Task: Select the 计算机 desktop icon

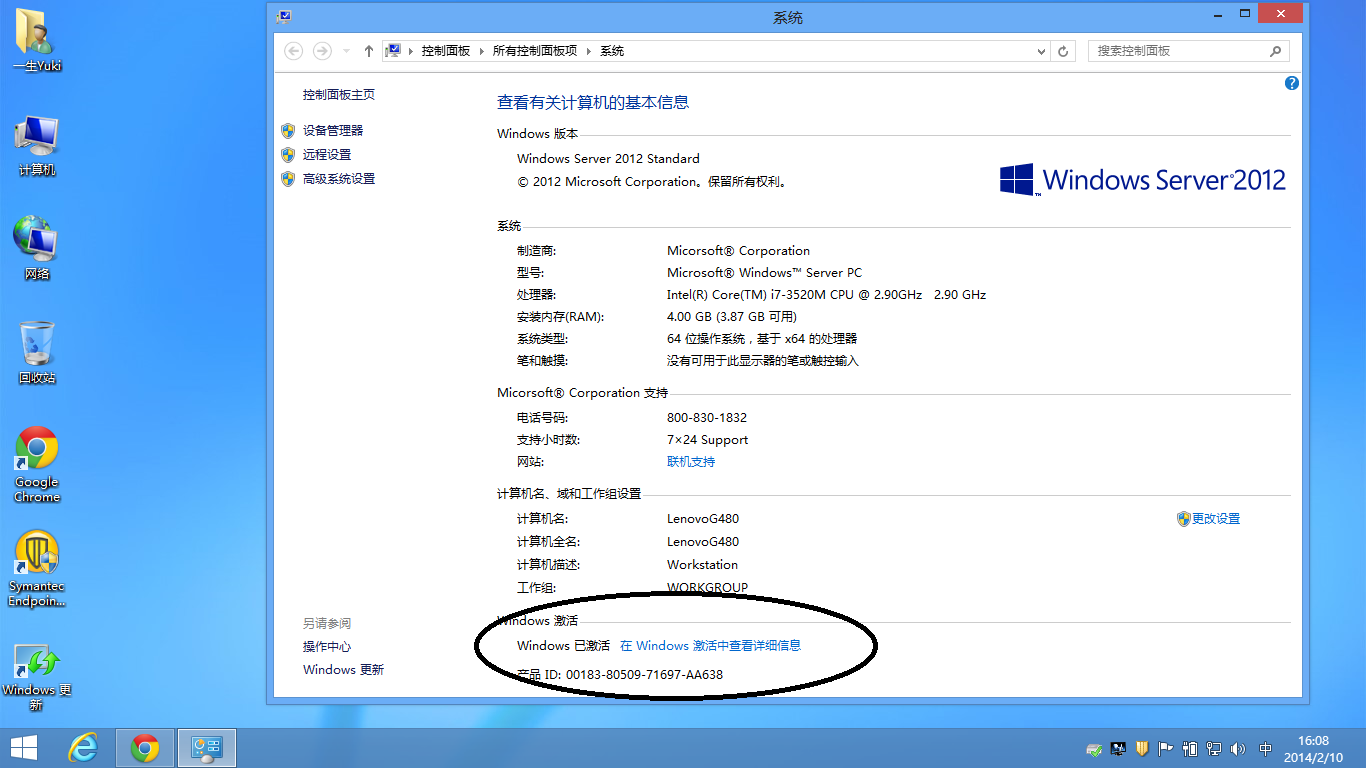Action: coord(37,146)
